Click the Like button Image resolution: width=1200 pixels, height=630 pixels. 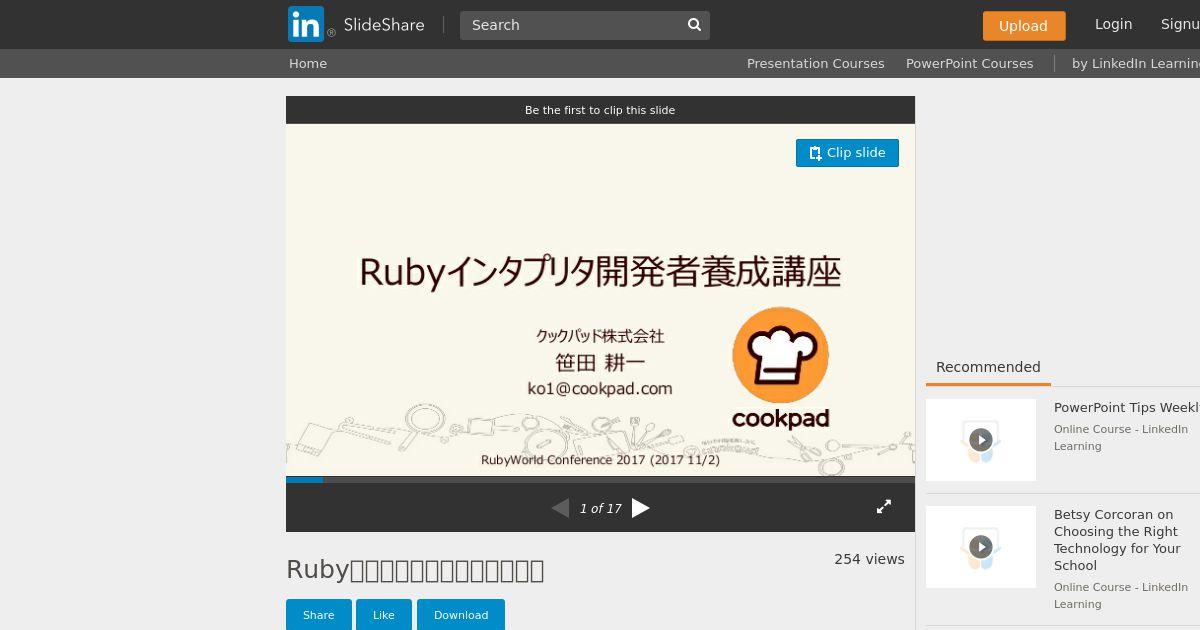tap(384, 615)
